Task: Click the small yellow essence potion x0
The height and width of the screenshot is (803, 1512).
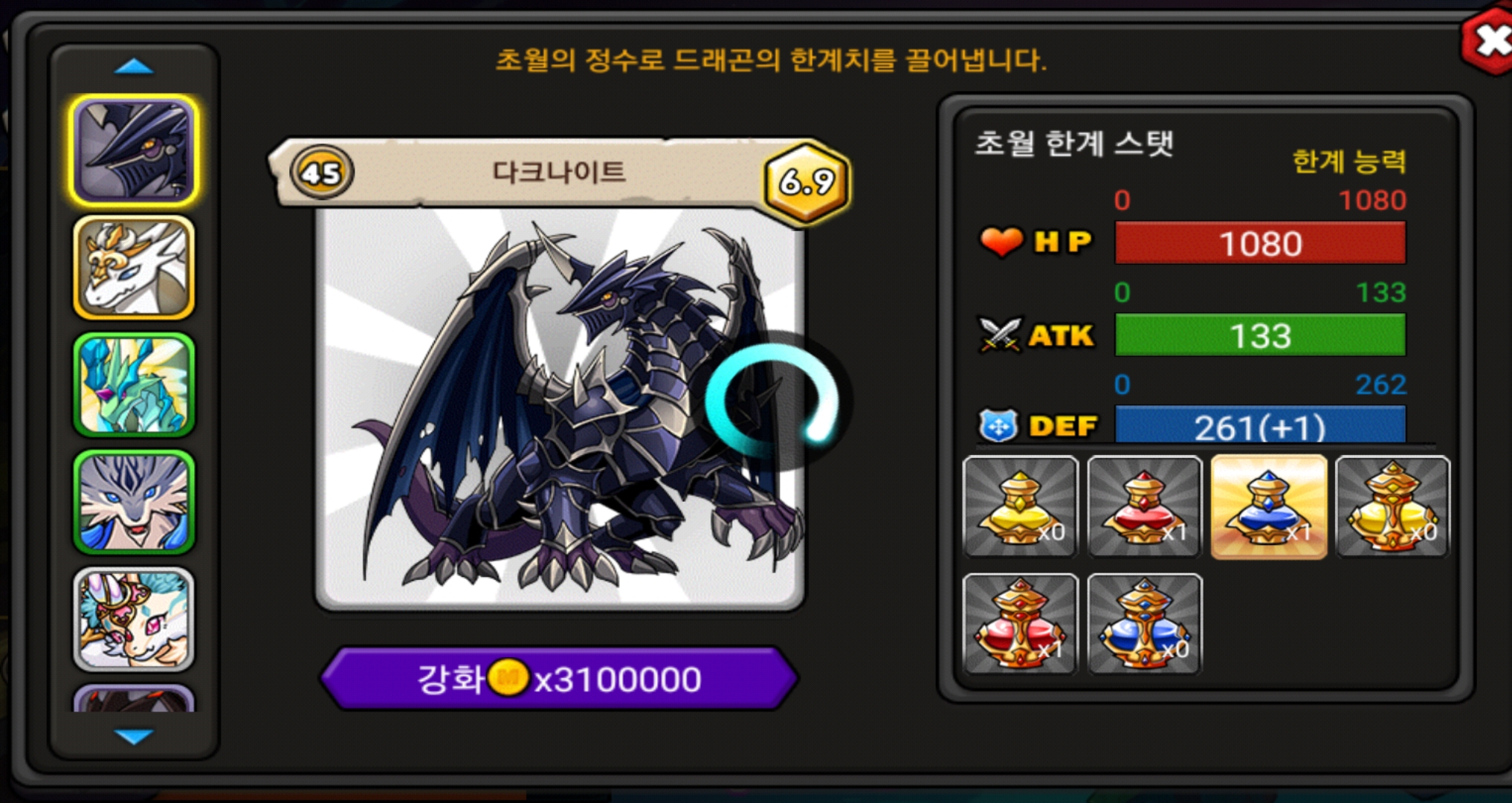Action: click(x=1020, y=507)
